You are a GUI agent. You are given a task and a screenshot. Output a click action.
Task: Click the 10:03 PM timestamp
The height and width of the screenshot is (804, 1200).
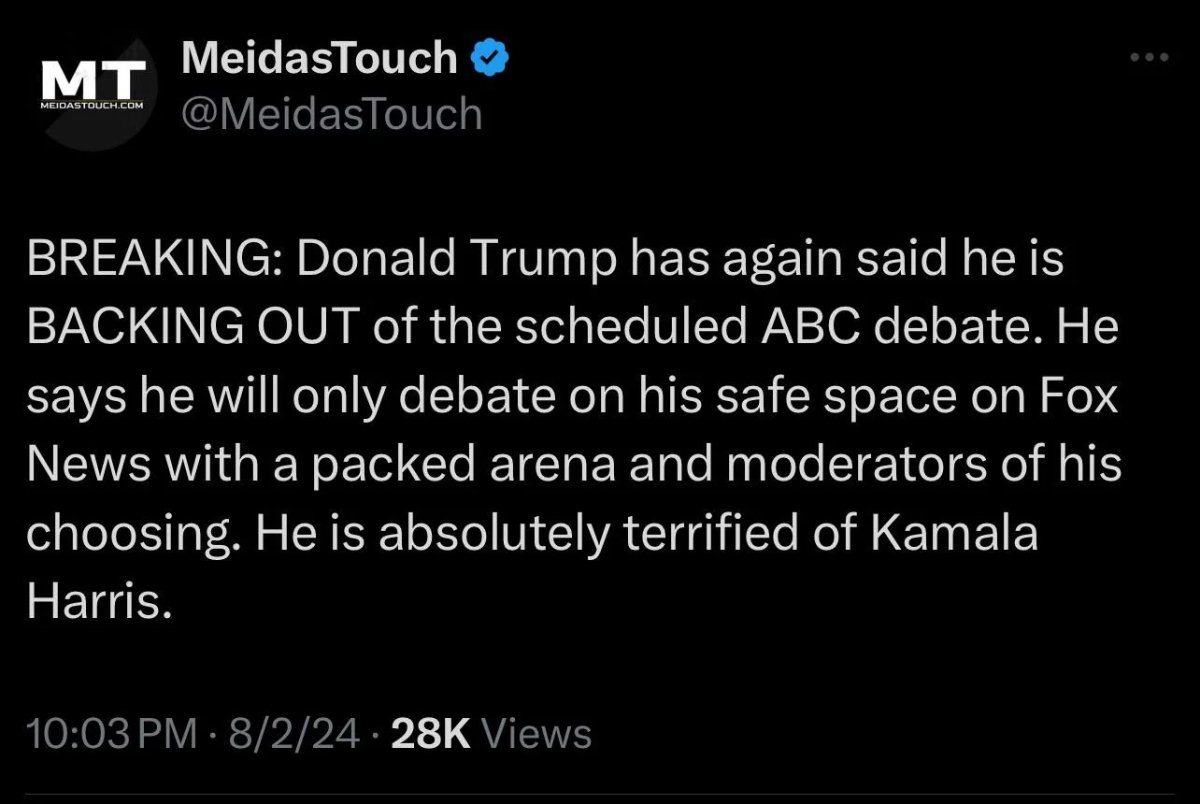pyautogui.click(x=112, y=735)
